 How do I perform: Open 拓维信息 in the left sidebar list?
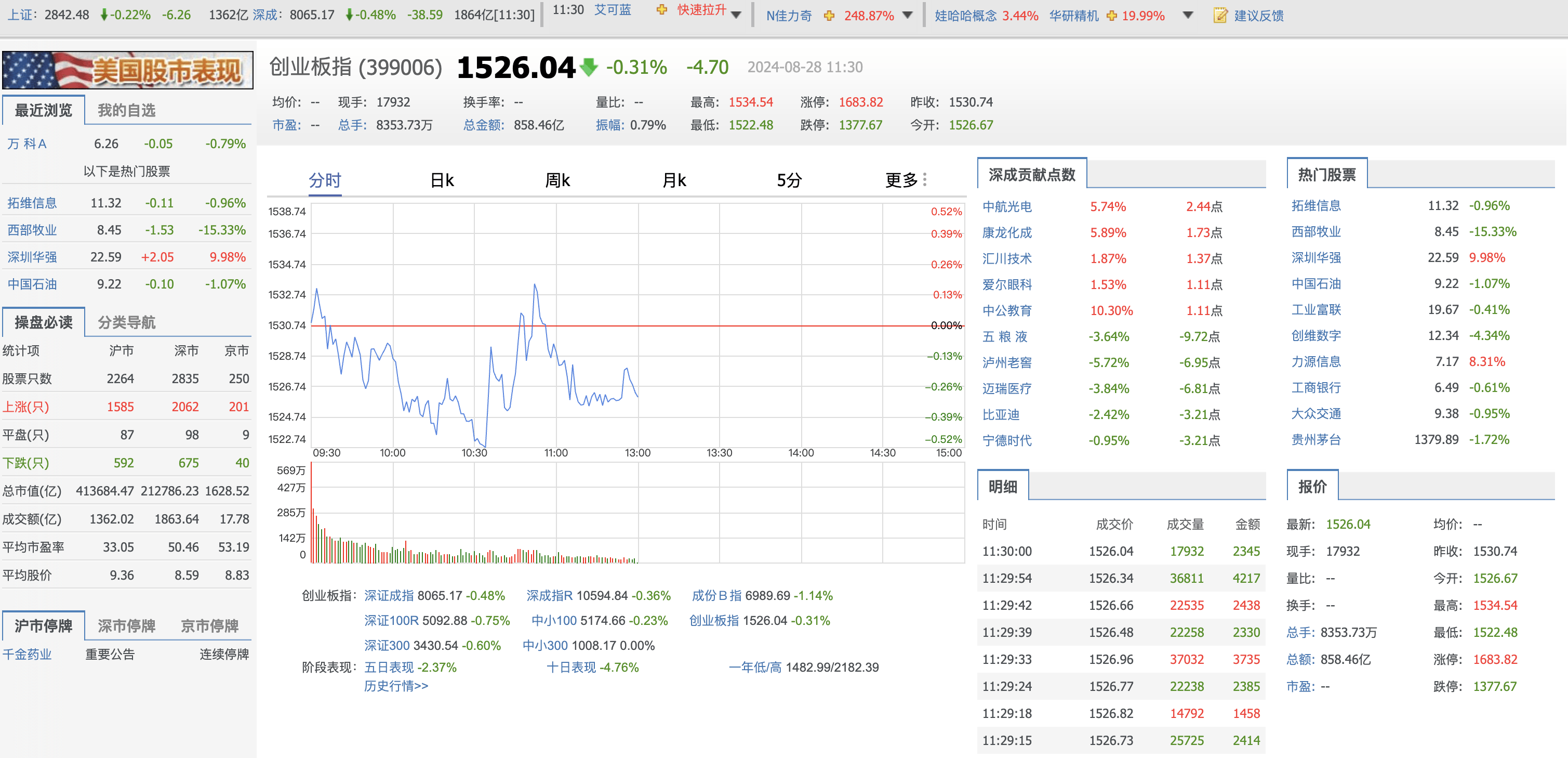32,203
